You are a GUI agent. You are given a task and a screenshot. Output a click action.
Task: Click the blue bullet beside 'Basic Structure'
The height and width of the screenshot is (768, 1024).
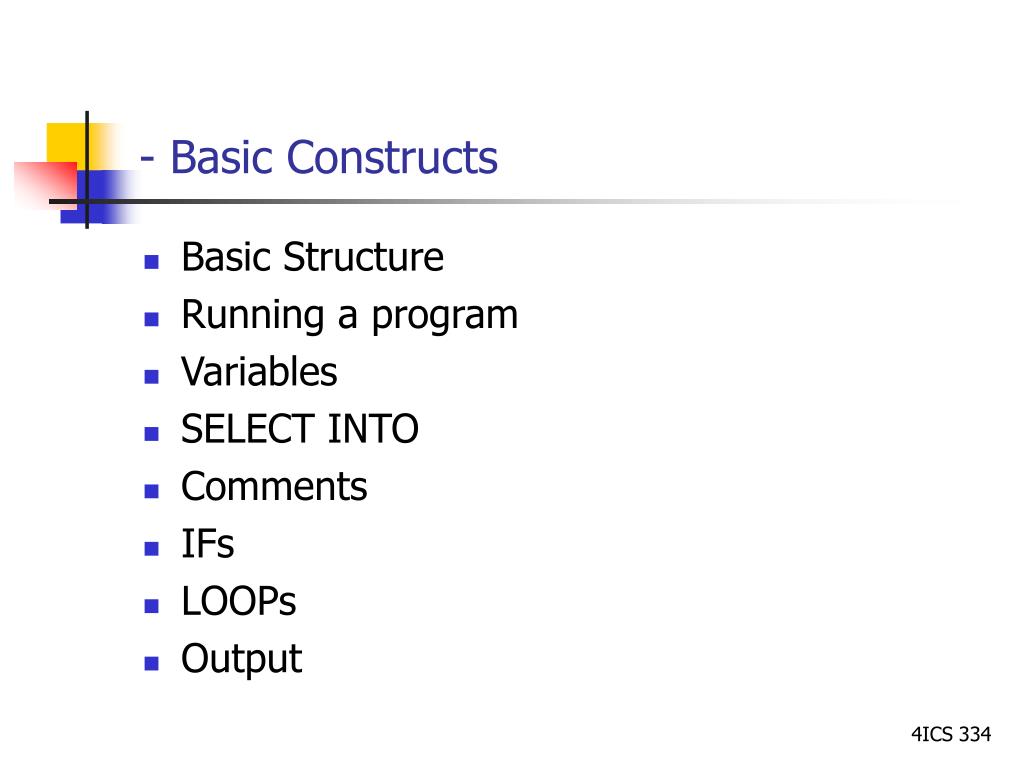pyautogui.click(x=152, y=262)
